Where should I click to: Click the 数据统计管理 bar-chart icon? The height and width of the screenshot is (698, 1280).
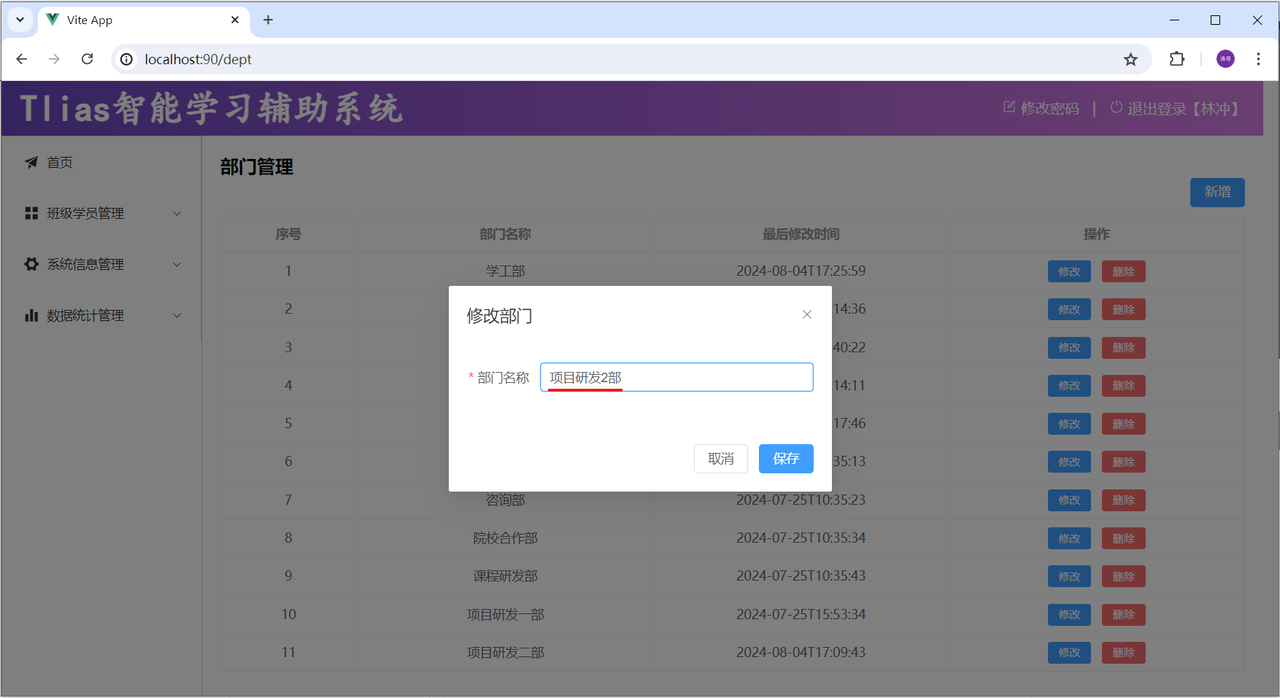coord(33,315)
